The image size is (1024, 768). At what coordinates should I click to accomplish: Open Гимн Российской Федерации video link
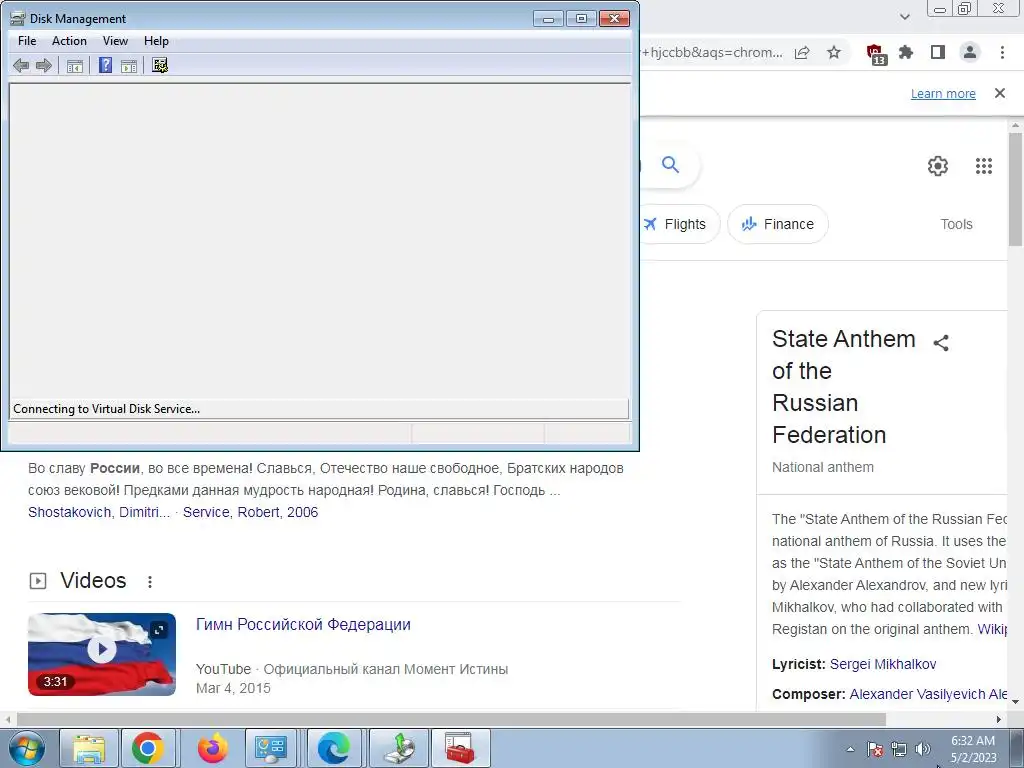tap(303, 624)
